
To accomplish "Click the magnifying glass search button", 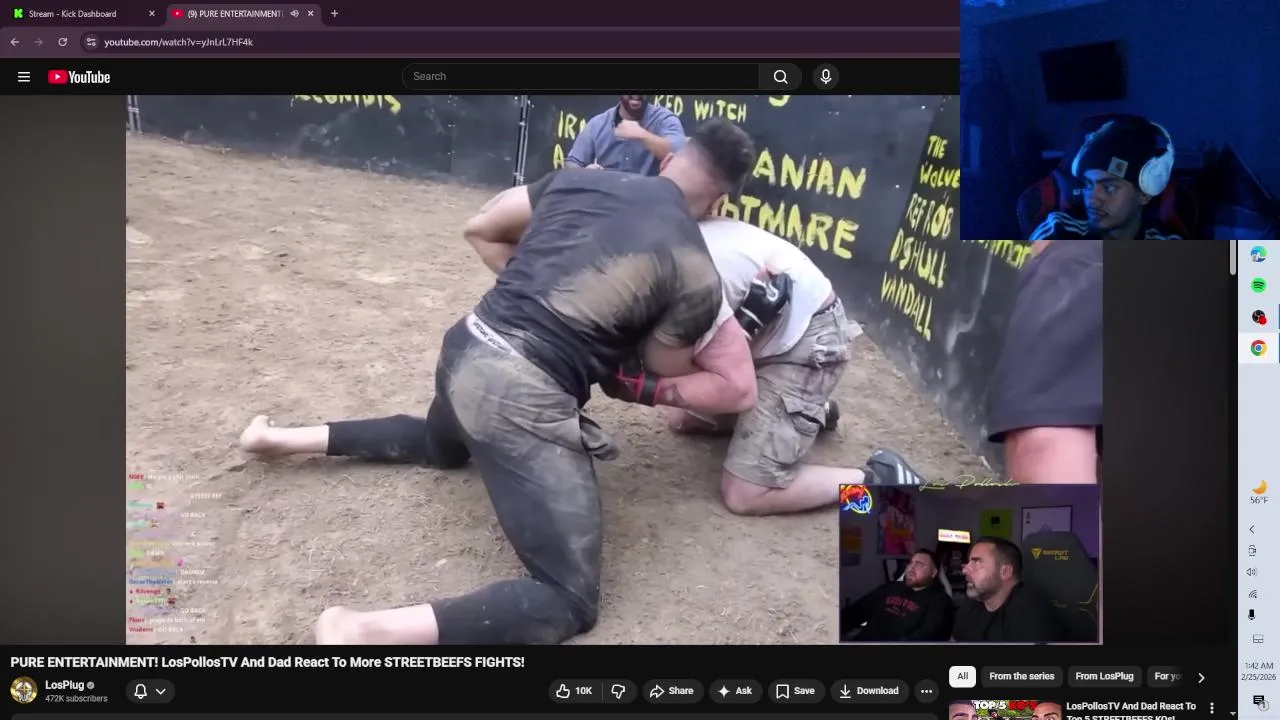I will (780, 76).
